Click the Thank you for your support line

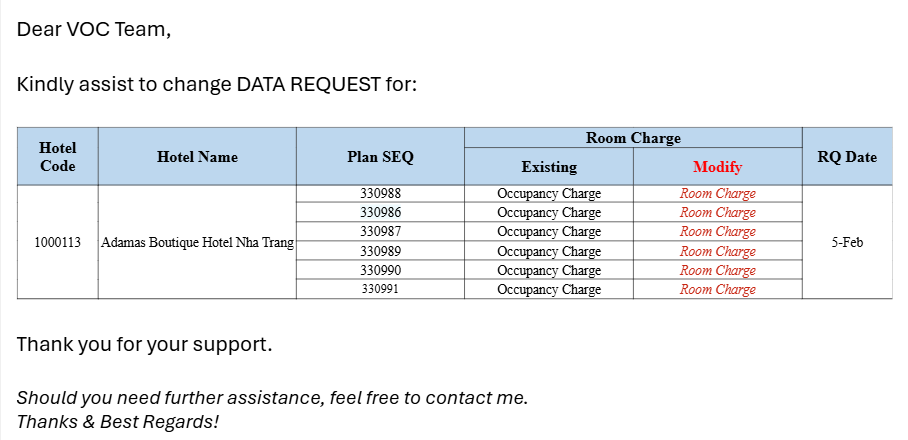point(144,345)
